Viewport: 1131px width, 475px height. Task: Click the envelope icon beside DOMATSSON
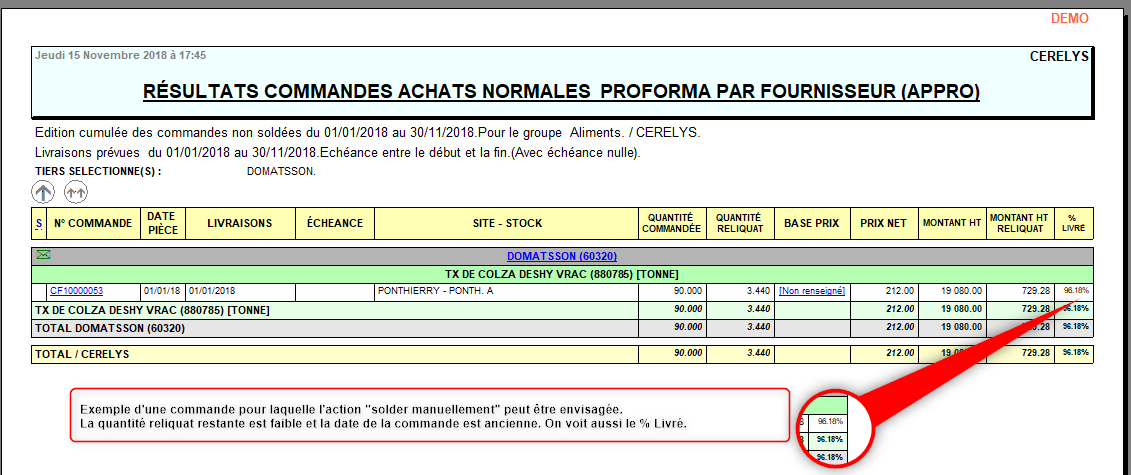click(44, 255)
